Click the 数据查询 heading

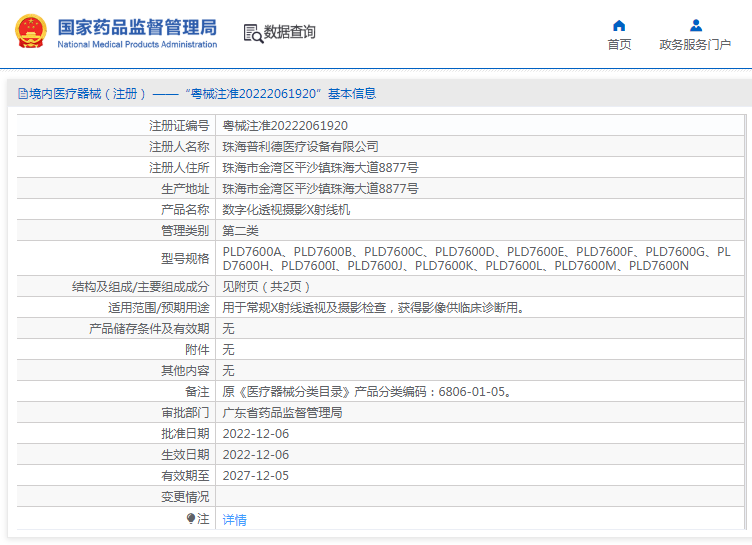pyautogui.click(x=290, y=32)
